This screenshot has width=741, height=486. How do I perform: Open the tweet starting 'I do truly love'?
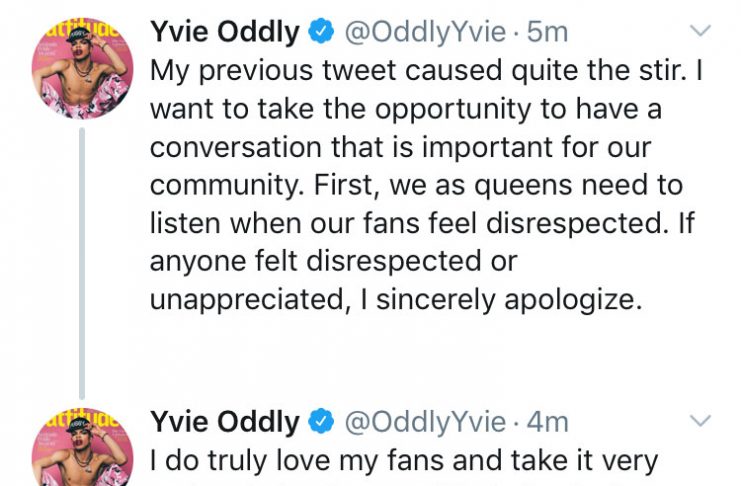coord(404,461)
